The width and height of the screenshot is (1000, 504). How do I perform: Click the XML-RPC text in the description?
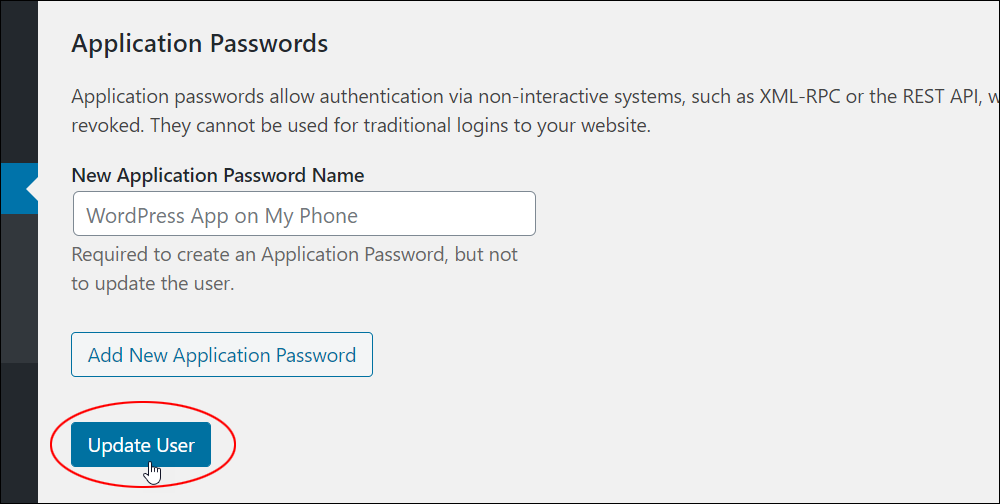click(800, 97)
